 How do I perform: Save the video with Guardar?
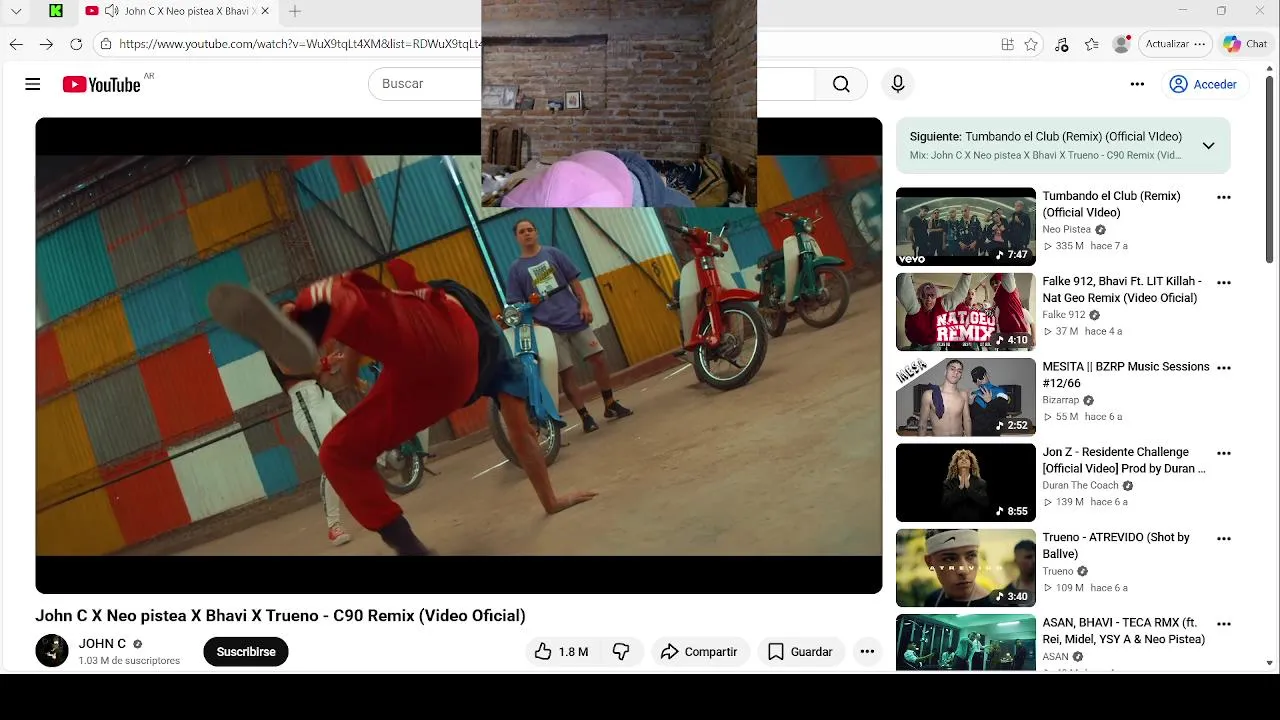(800, 652)
